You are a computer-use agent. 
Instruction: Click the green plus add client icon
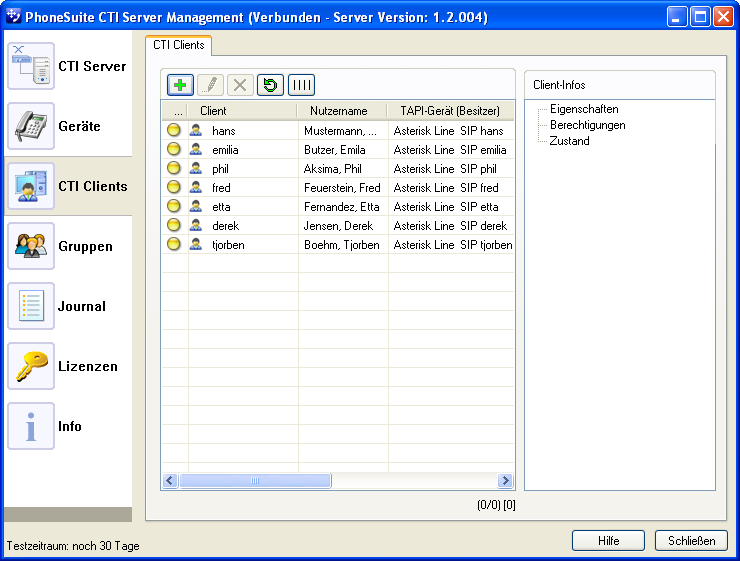click(x=180, y=85)
